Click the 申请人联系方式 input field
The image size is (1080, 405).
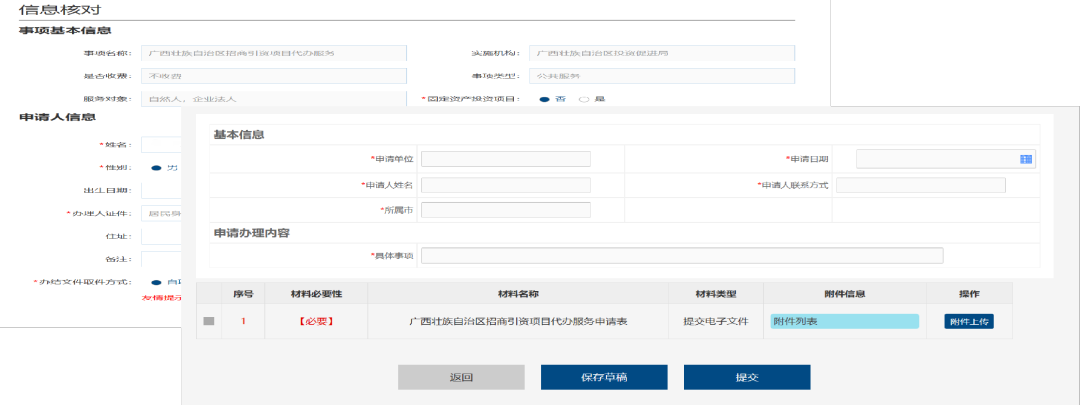point(920,185)
